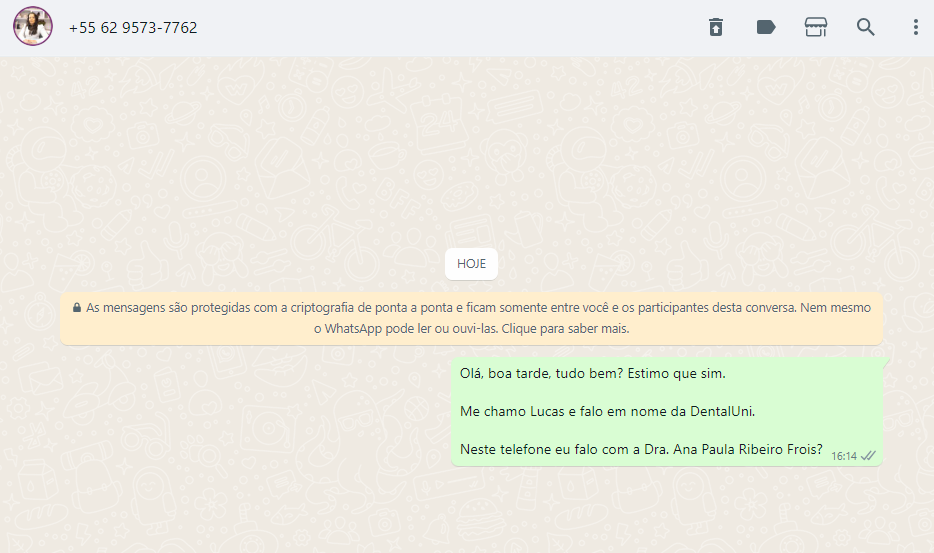The height and width of the screenshot is (553, 934).
Task: Open the three-dot chat menu
Action: point(916,27)
